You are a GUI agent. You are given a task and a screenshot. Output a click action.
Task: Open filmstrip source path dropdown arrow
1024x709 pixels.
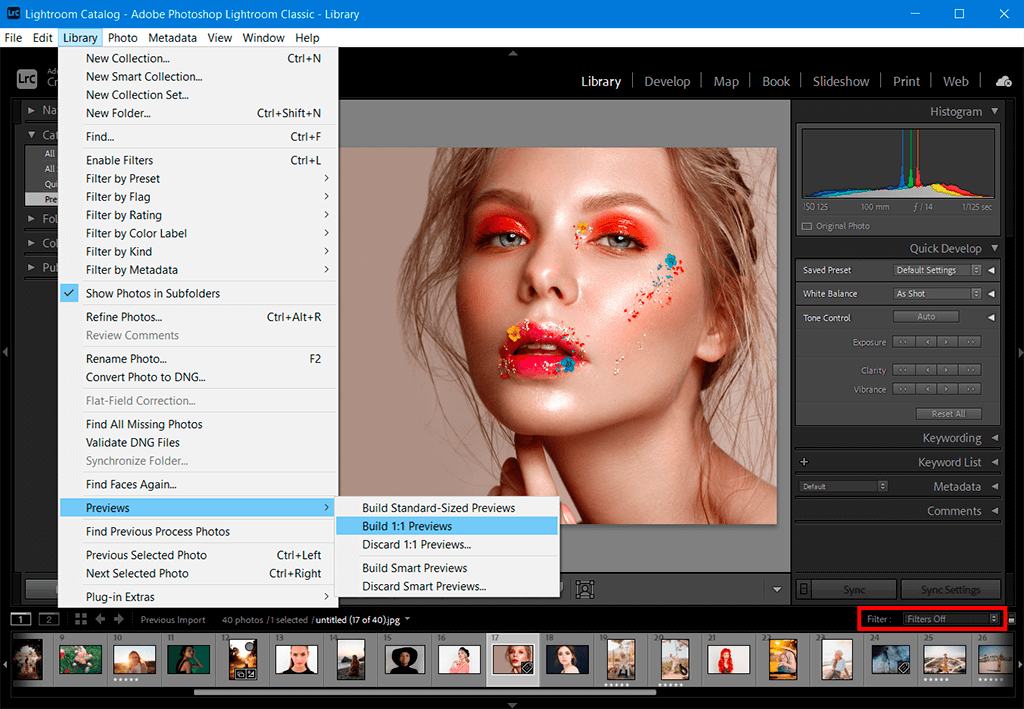[408, 618]
